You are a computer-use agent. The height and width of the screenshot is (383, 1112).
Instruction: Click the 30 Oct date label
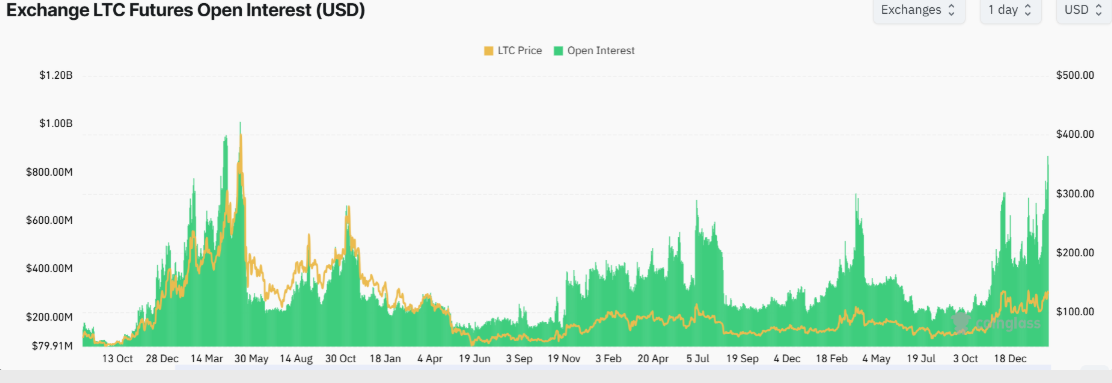point(340,359)
